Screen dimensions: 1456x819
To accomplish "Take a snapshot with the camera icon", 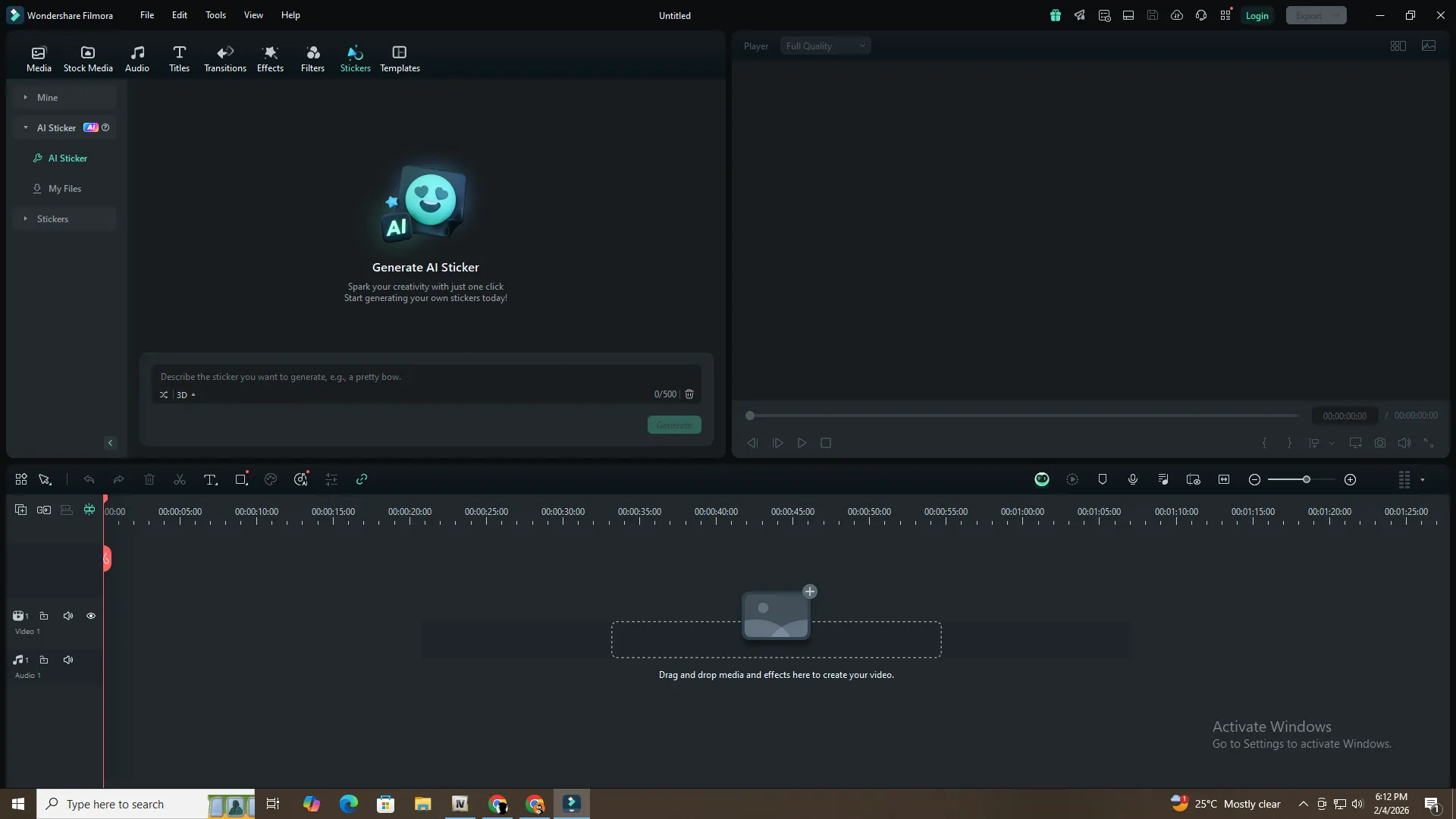I will (x=1379, y=443).
